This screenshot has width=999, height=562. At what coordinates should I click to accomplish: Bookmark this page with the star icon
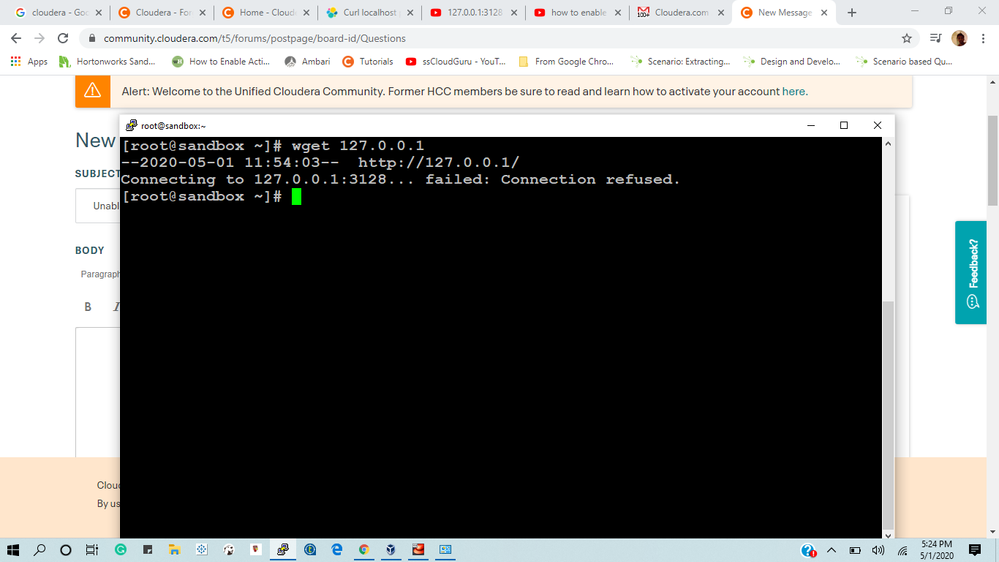click(x=907, y=38)
